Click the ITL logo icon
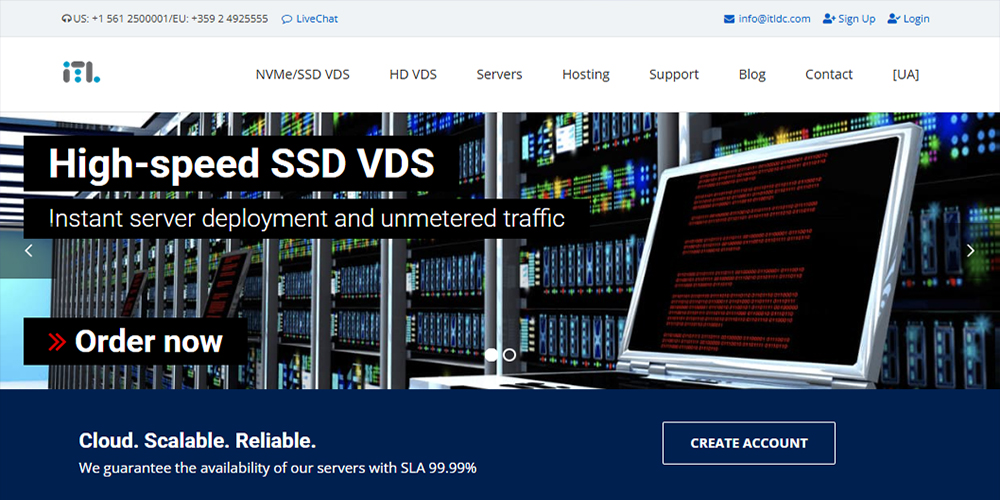The width and height of the screenshot is (1000, 500). 80,73
